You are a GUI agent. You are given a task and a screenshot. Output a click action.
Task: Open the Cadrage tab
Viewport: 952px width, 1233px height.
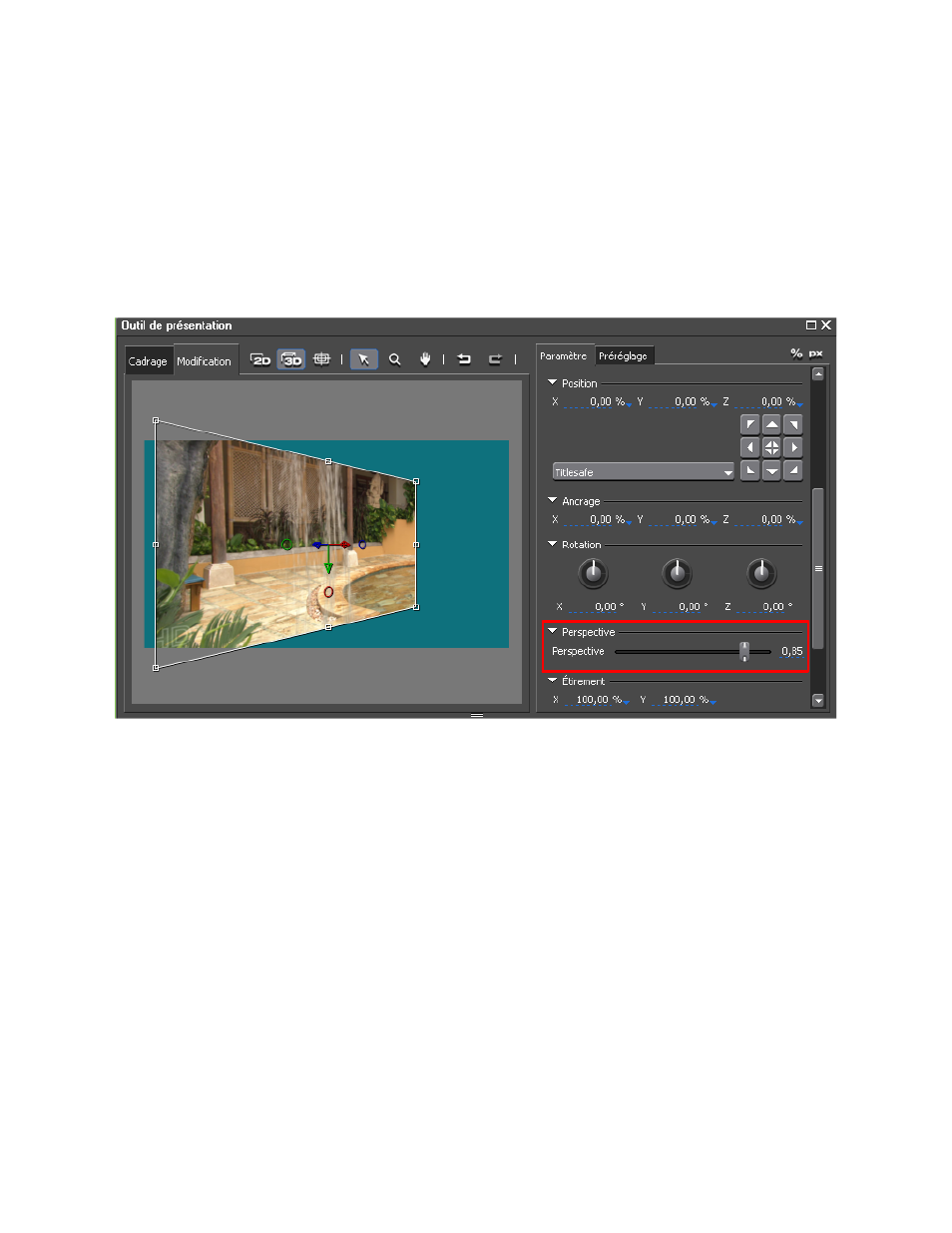pyautogui.click(x=148, y=361)
